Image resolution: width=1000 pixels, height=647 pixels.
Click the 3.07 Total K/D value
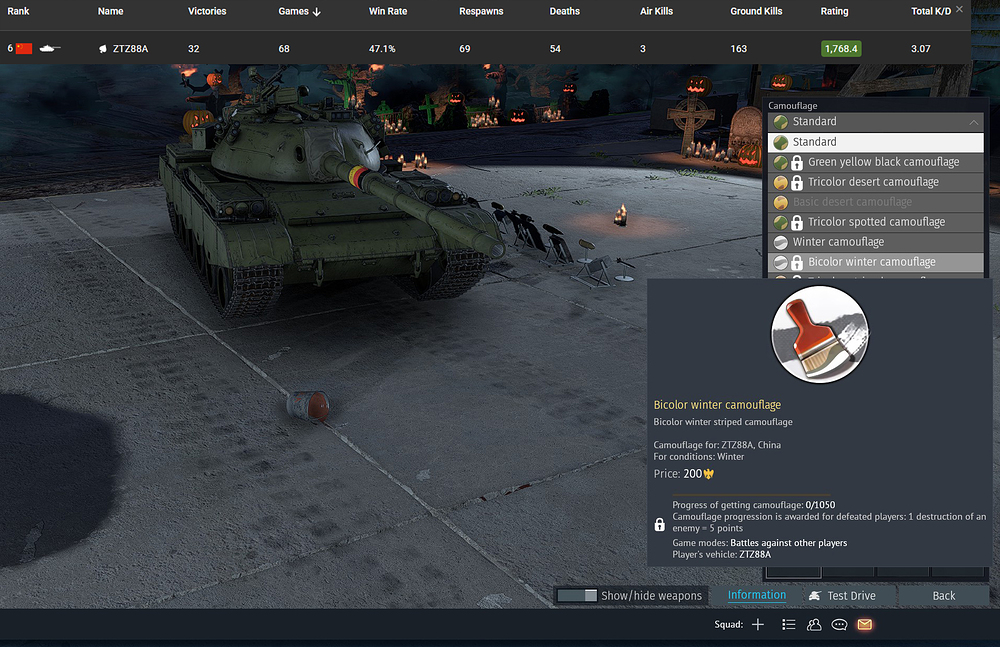pos(920,48)
